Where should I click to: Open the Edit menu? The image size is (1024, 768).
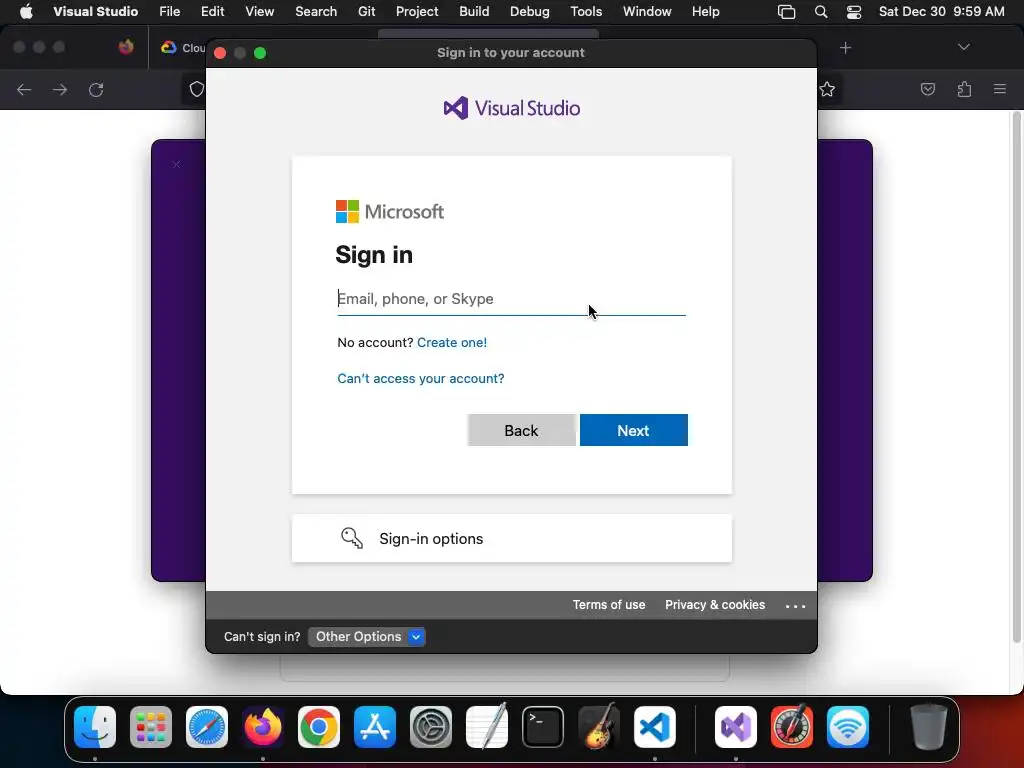pos(212,12)
